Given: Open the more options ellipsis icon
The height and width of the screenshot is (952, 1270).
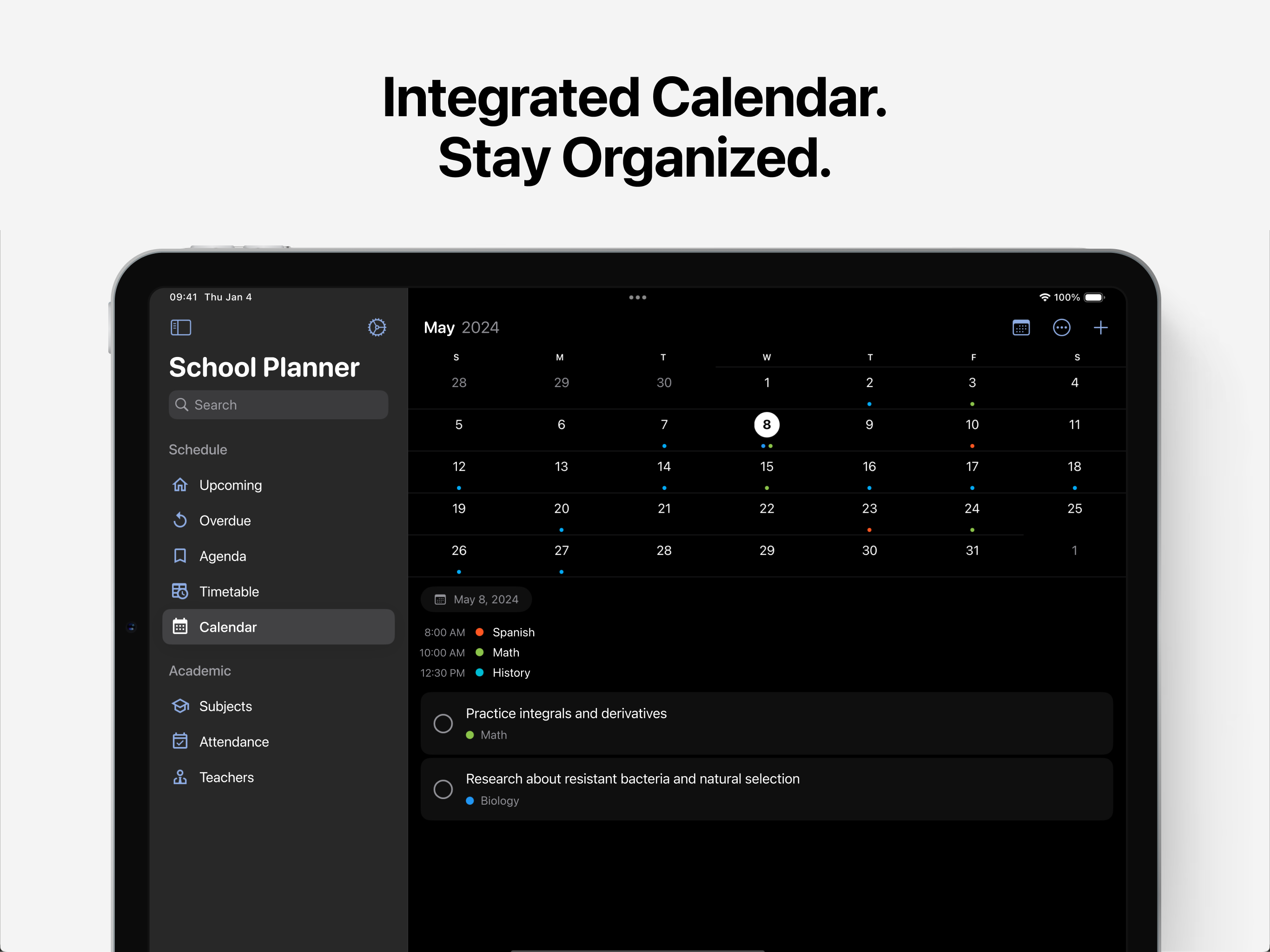Looking at the screenshot, I should [1062, 327].
